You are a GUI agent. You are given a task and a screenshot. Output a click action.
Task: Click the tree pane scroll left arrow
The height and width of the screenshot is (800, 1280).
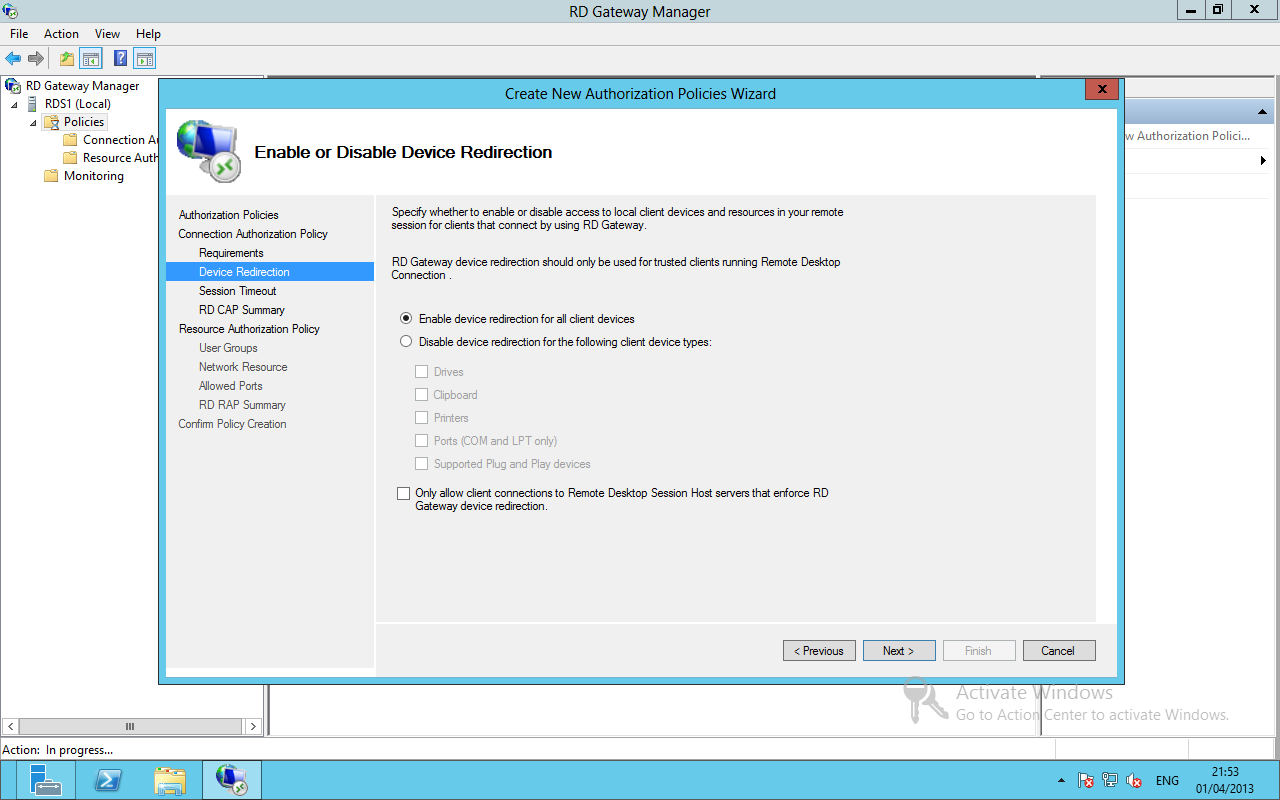(x=10, y=726)
